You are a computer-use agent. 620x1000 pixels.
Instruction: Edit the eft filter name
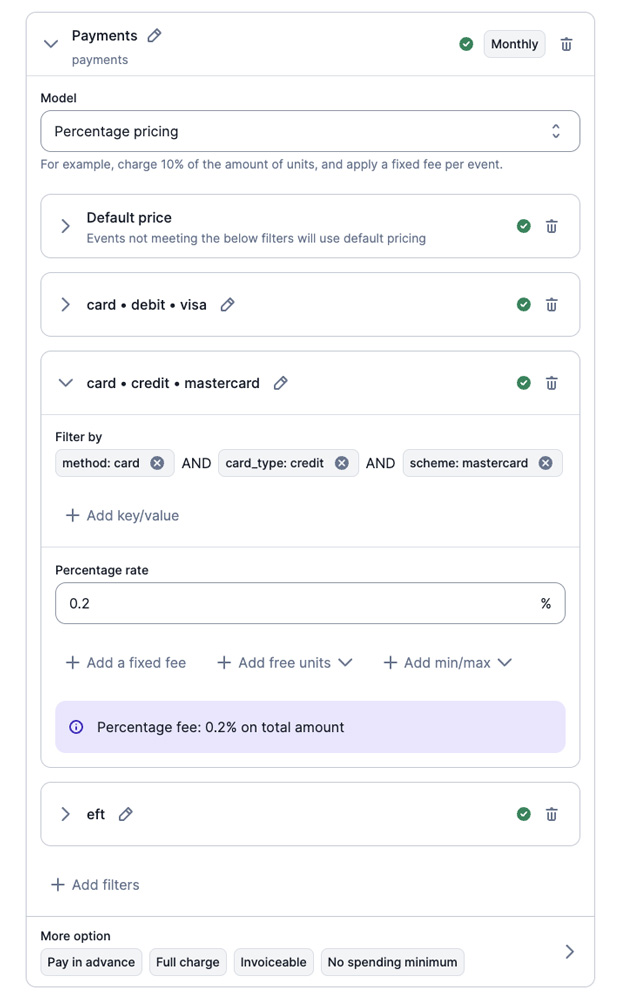coord(126,814)
